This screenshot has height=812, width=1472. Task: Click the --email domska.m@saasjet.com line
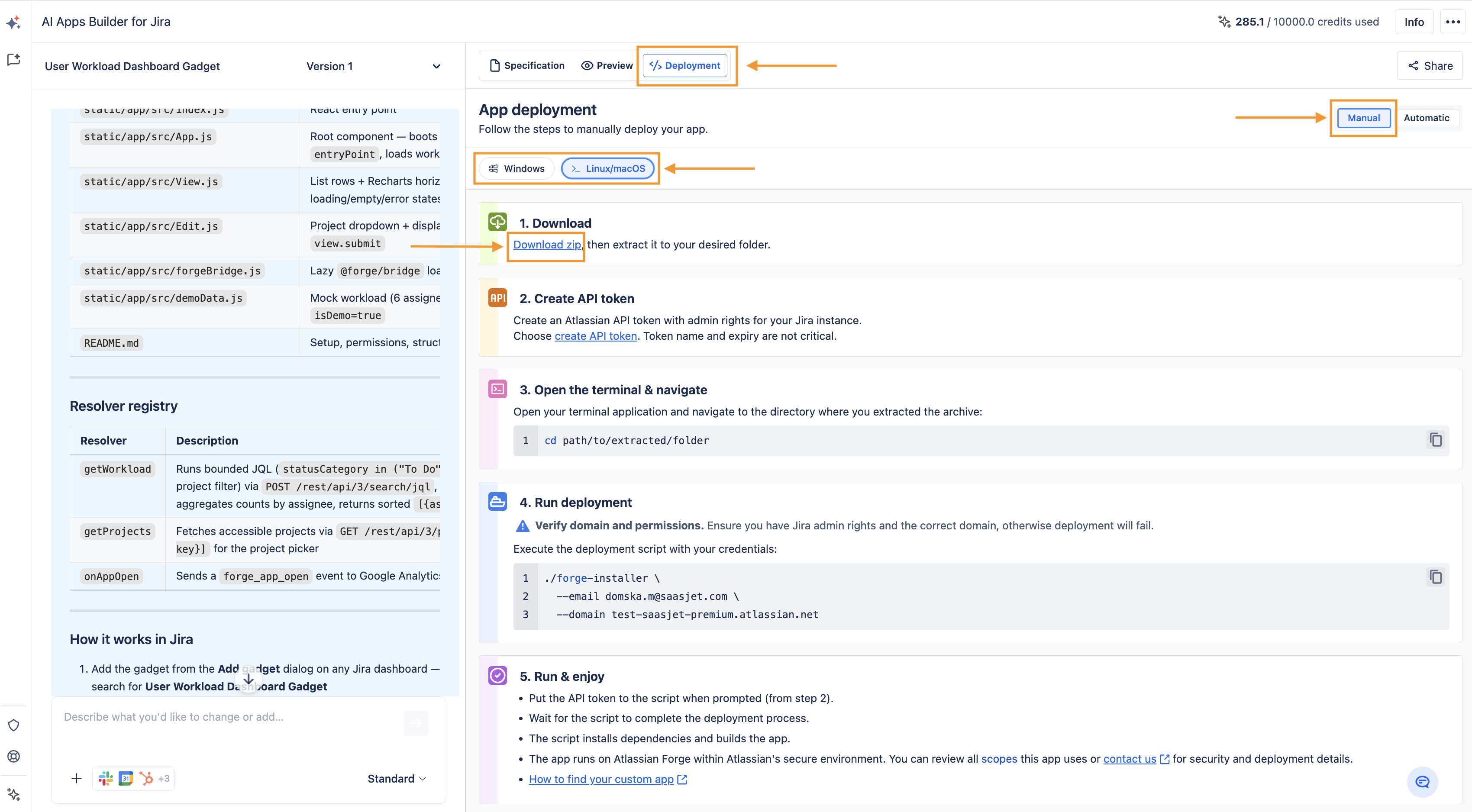coord(647,596)
